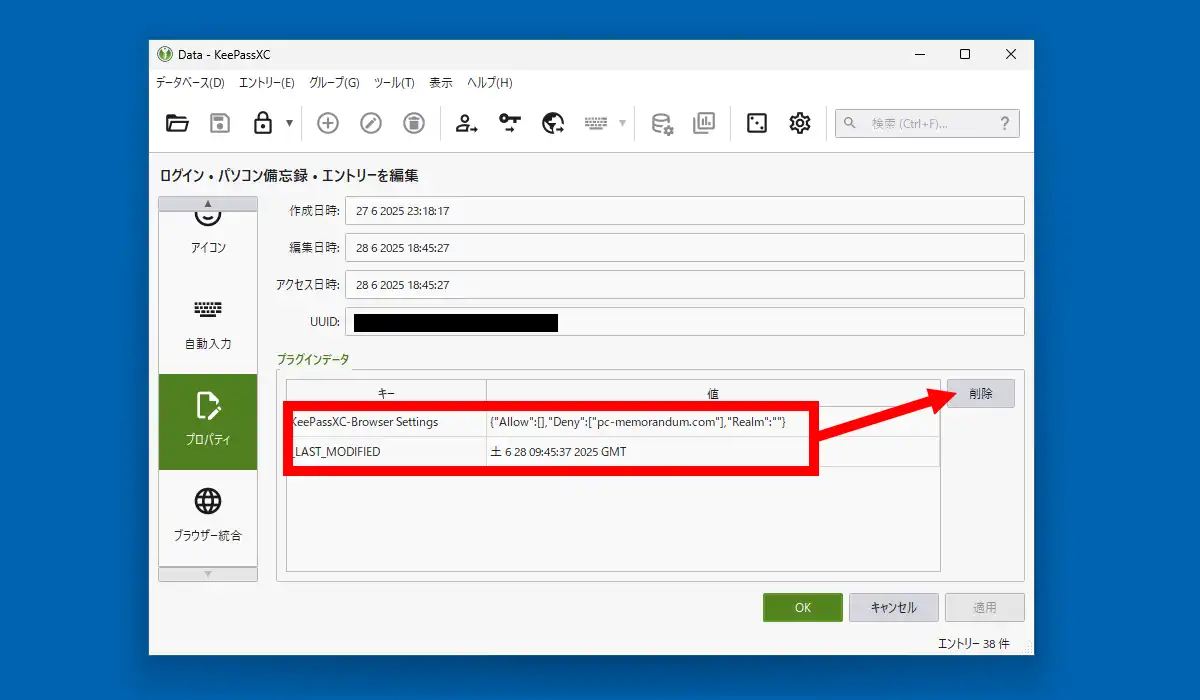1200x700 pixels.
Task: Click the 削除 button
Action: click(981, 393)
